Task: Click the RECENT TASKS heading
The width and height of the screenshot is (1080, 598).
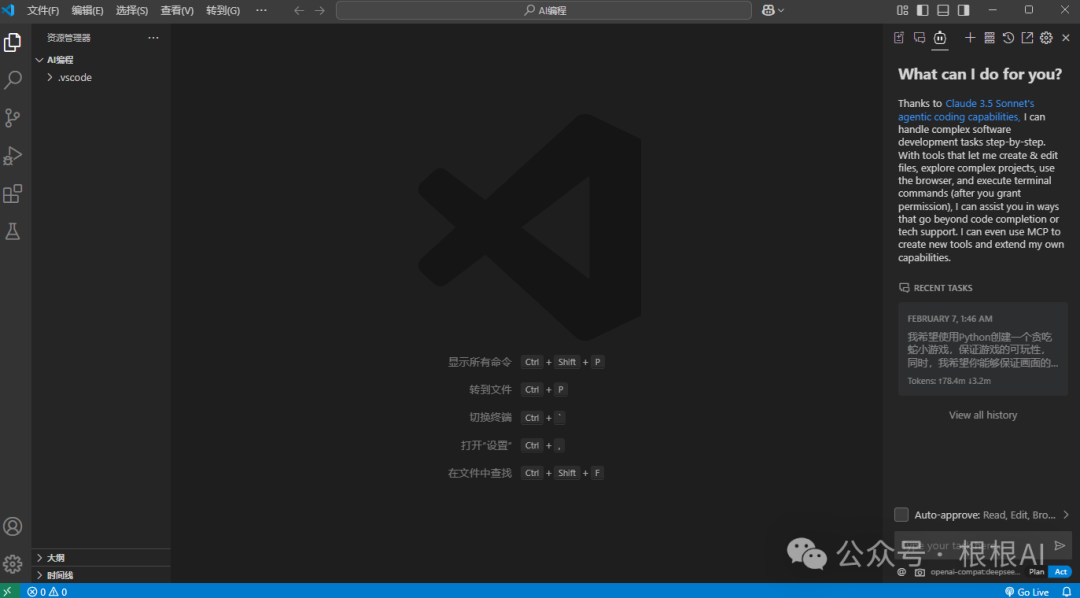Action: point(943,288)
